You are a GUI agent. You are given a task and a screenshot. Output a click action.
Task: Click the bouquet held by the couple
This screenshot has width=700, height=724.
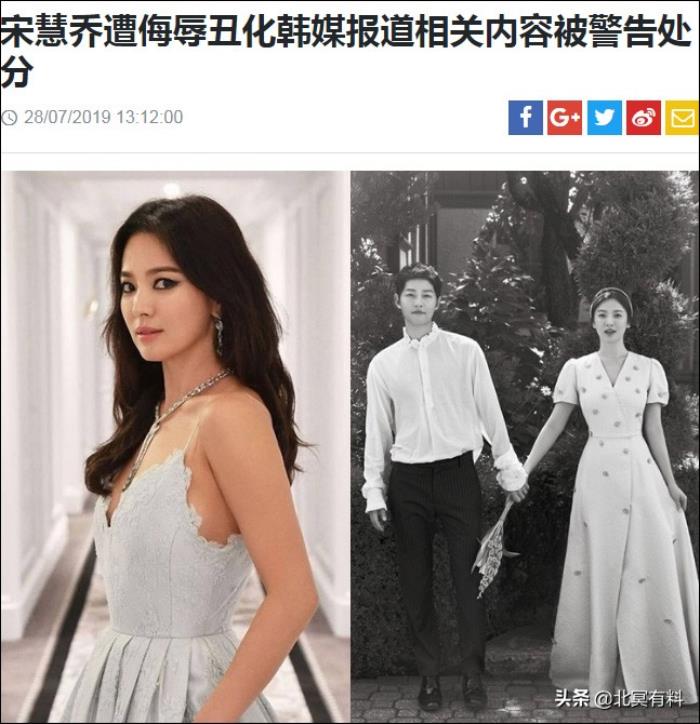[x=495, y=548]
